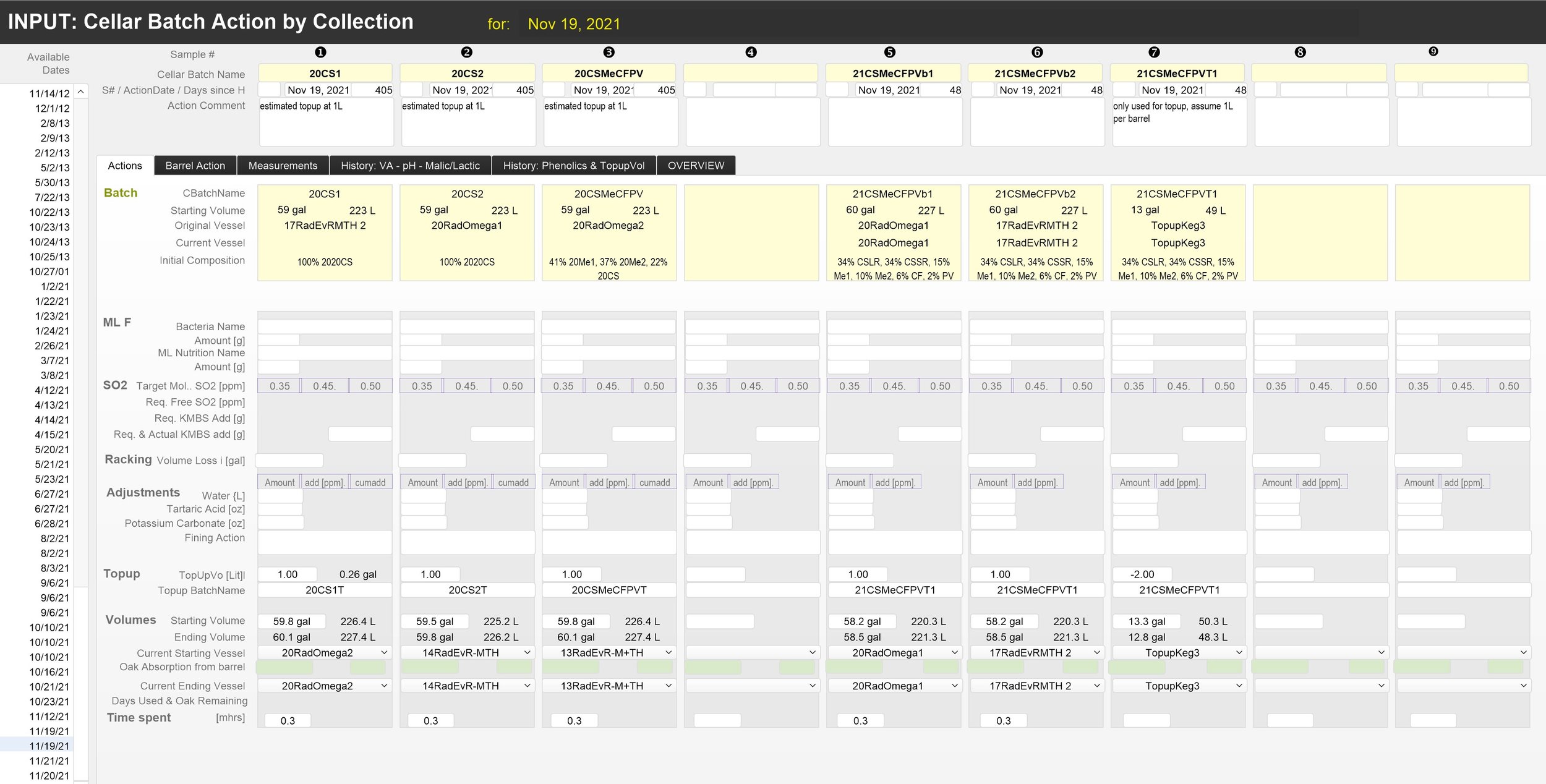Image resolution: width=1546 pixels, height=784 pixels.
Task: Click Starting Volume 59.8 gal for 20CS1
Action: (291, 621)
